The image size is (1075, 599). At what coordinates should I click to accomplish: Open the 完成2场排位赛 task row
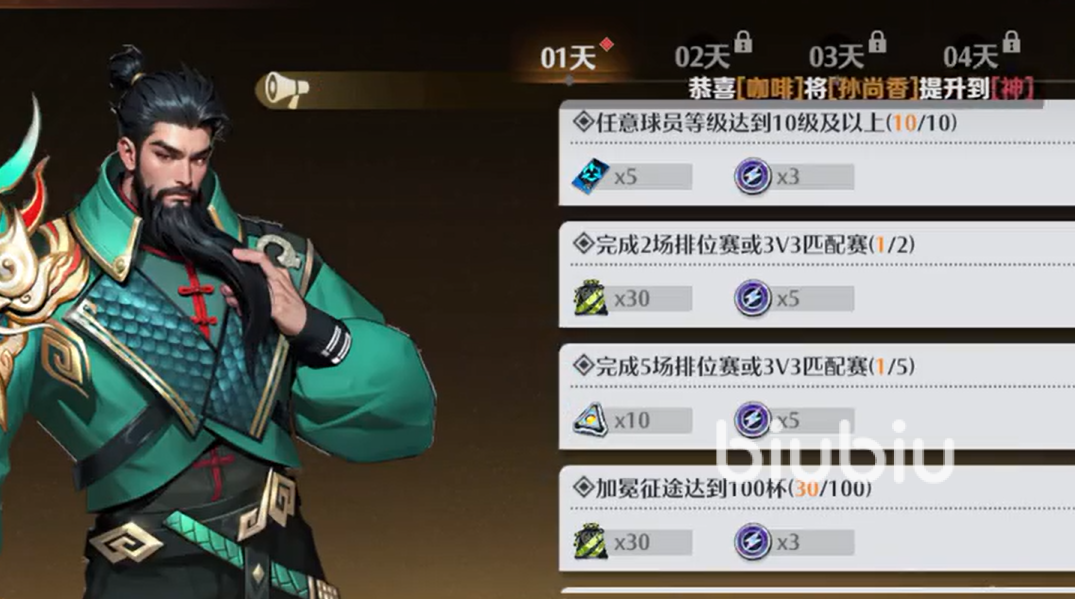(817, 274)
